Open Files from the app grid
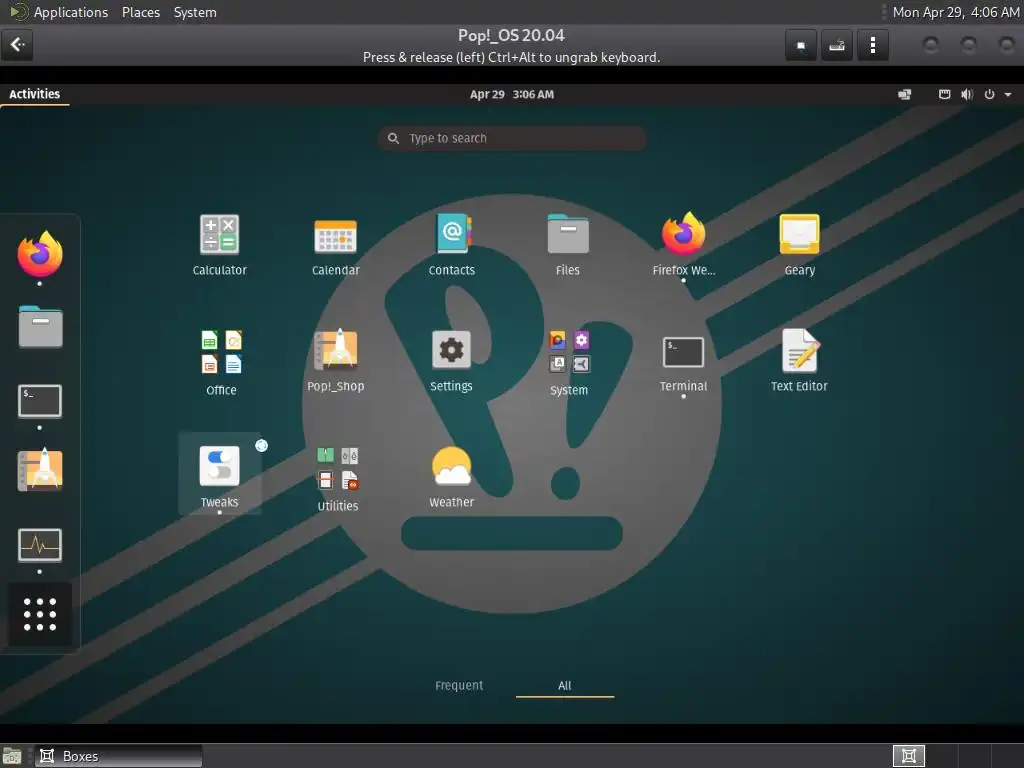The image size is (1024, 768). click(568, 245)
